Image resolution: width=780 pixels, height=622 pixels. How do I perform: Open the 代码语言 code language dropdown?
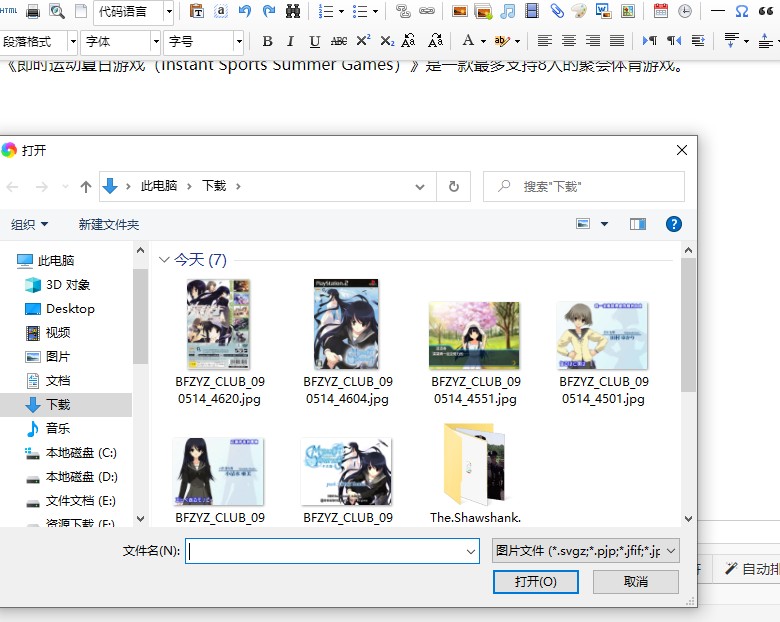pos(169,11)
